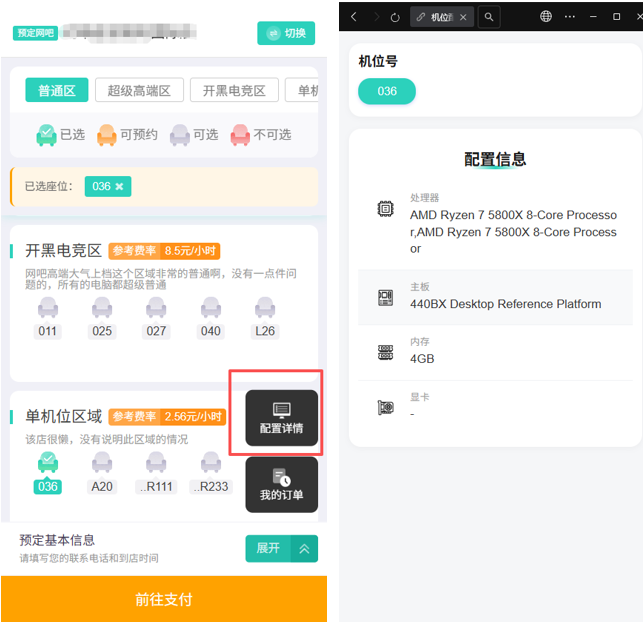This screenshot has width=643, height=622.
Task: Open 配置详情 configuration details button
Action: [282, 418]
